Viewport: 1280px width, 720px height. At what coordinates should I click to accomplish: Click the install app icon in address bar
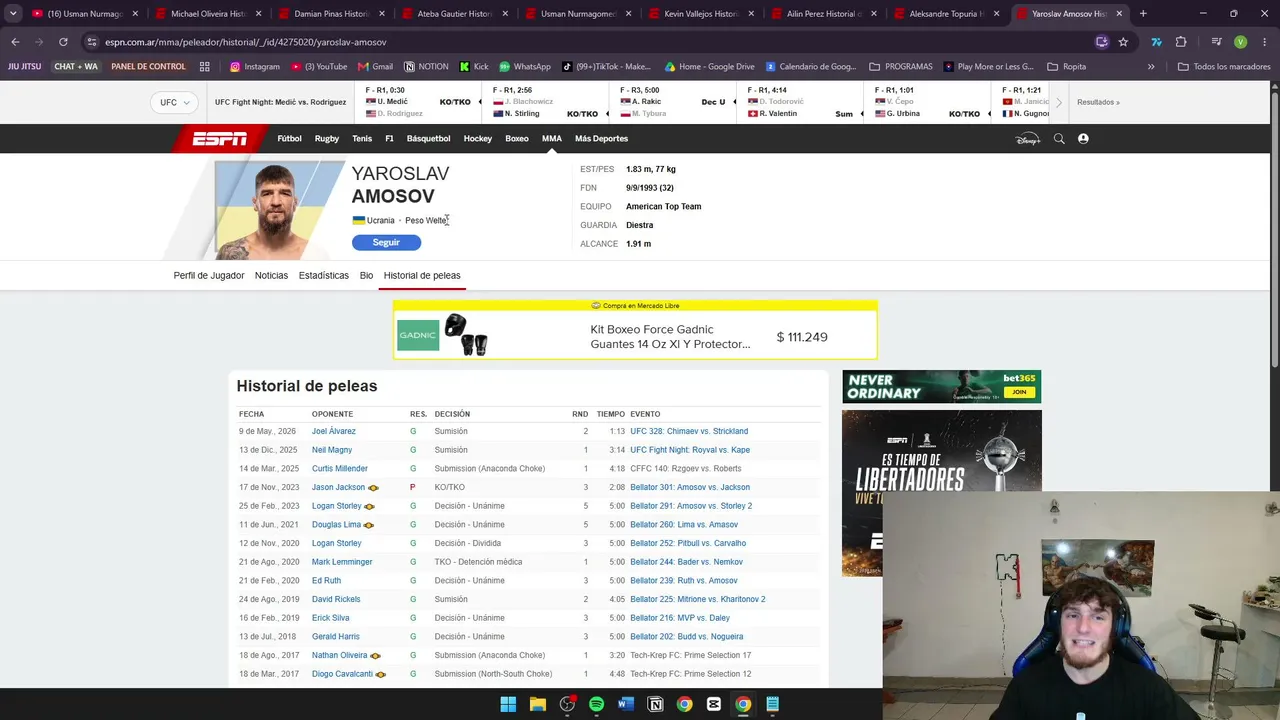pos(1102,42)
